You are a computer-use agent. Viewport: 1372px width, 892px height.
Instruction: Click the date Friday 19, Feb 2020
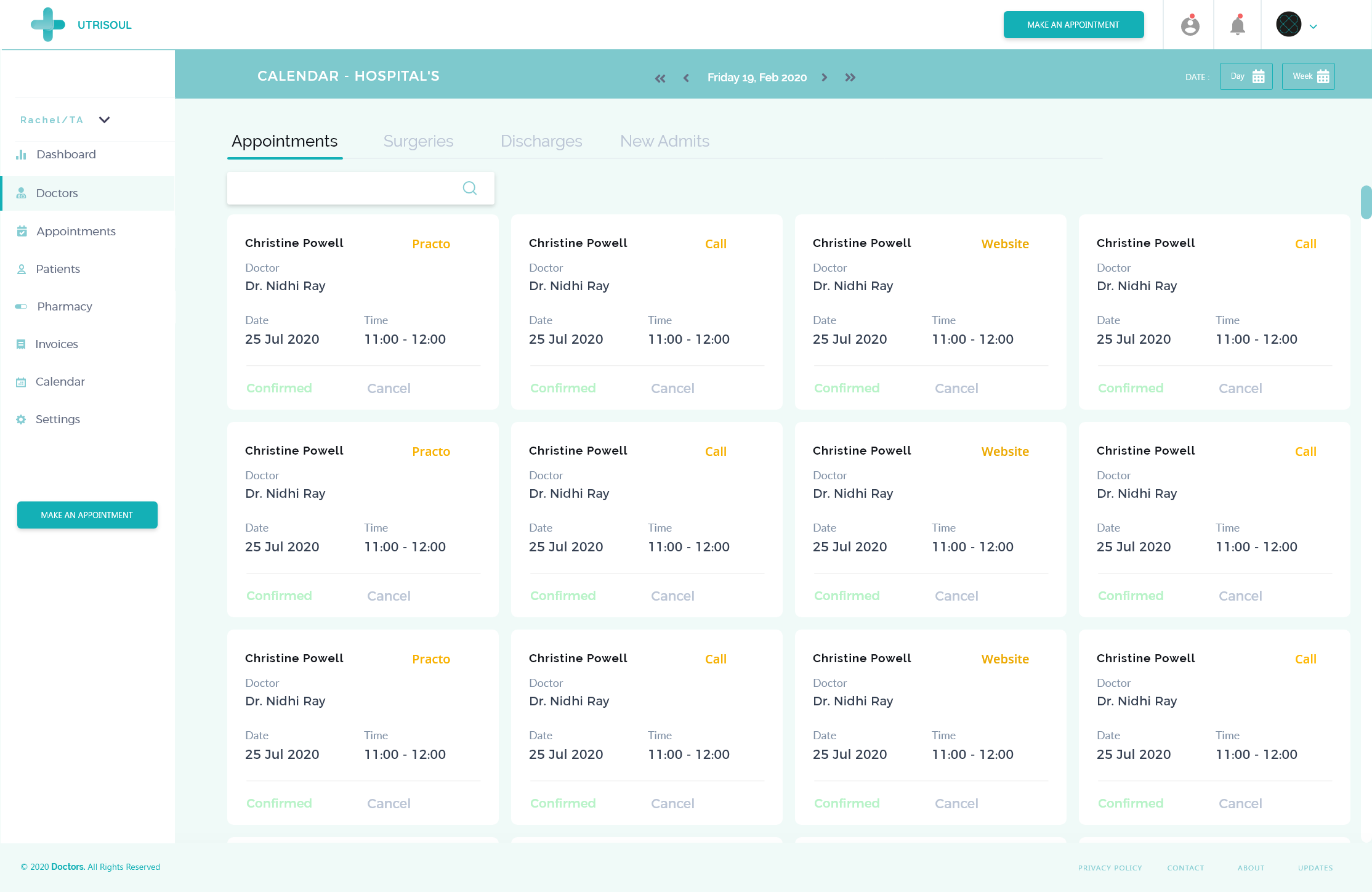757,78
